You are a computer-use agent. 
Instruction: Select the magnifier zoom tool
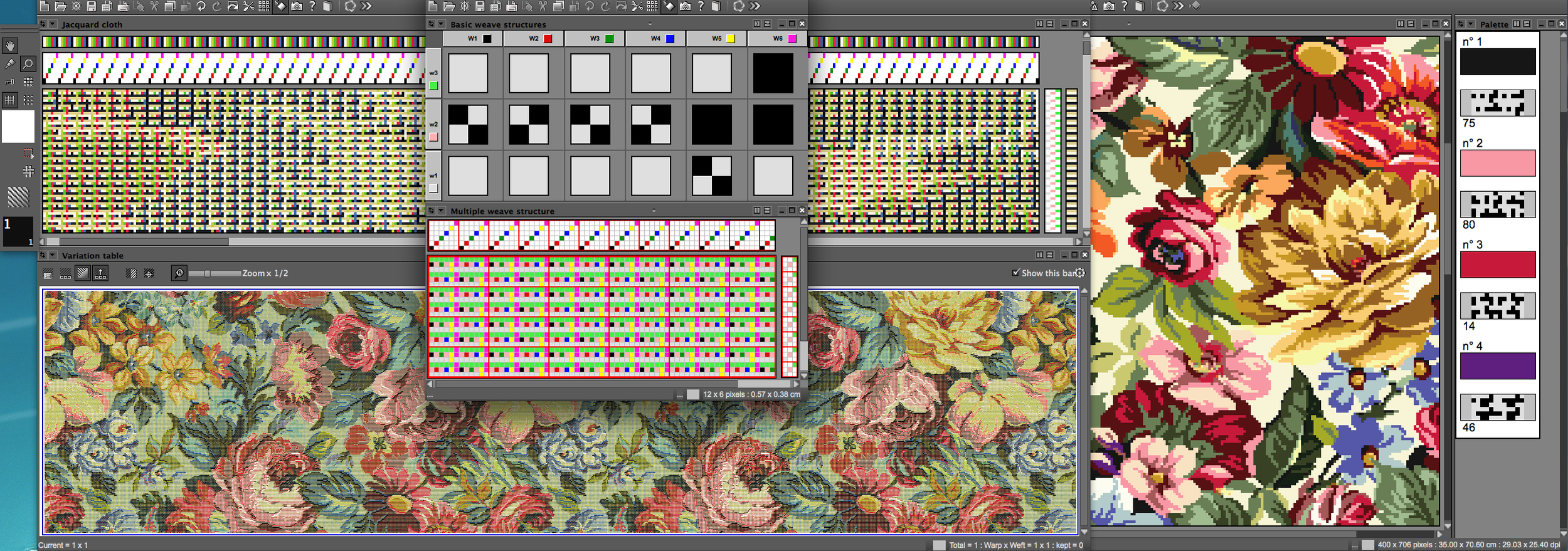click(x=28, y=64)
